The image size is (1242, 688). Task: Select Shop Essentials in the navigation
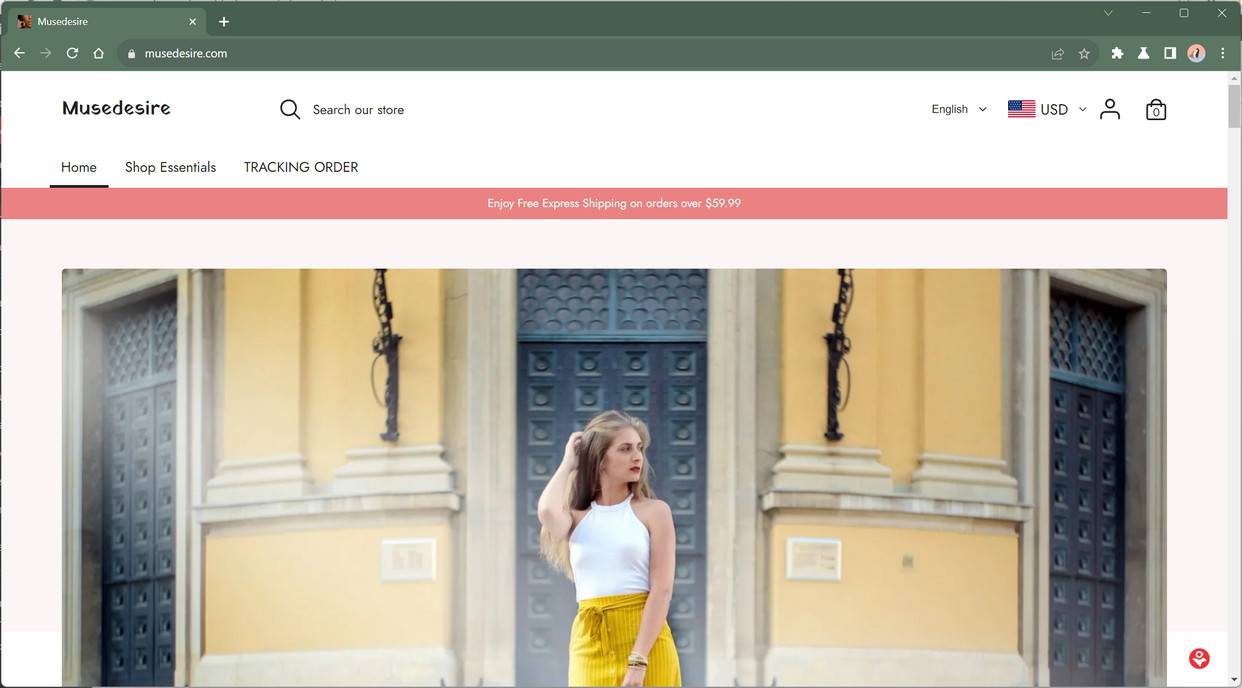tap(170, 167)
